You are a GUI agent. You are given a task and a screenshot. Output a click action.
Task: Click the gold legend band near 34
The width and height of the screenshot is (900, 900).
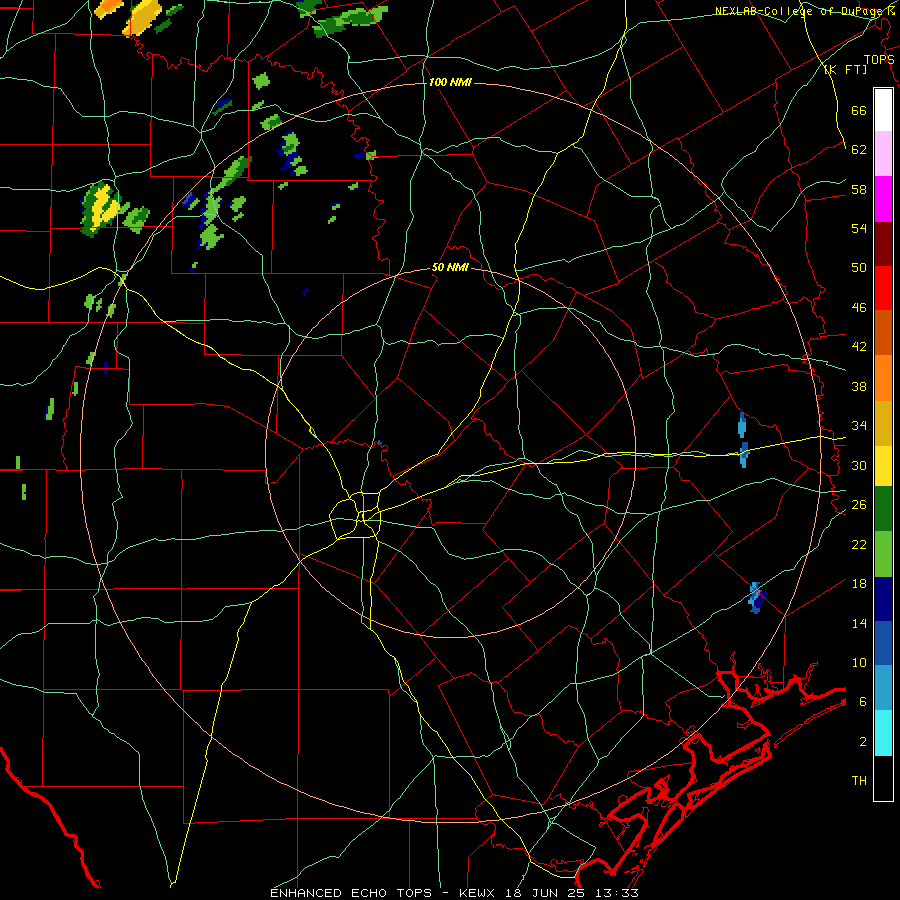883,423
